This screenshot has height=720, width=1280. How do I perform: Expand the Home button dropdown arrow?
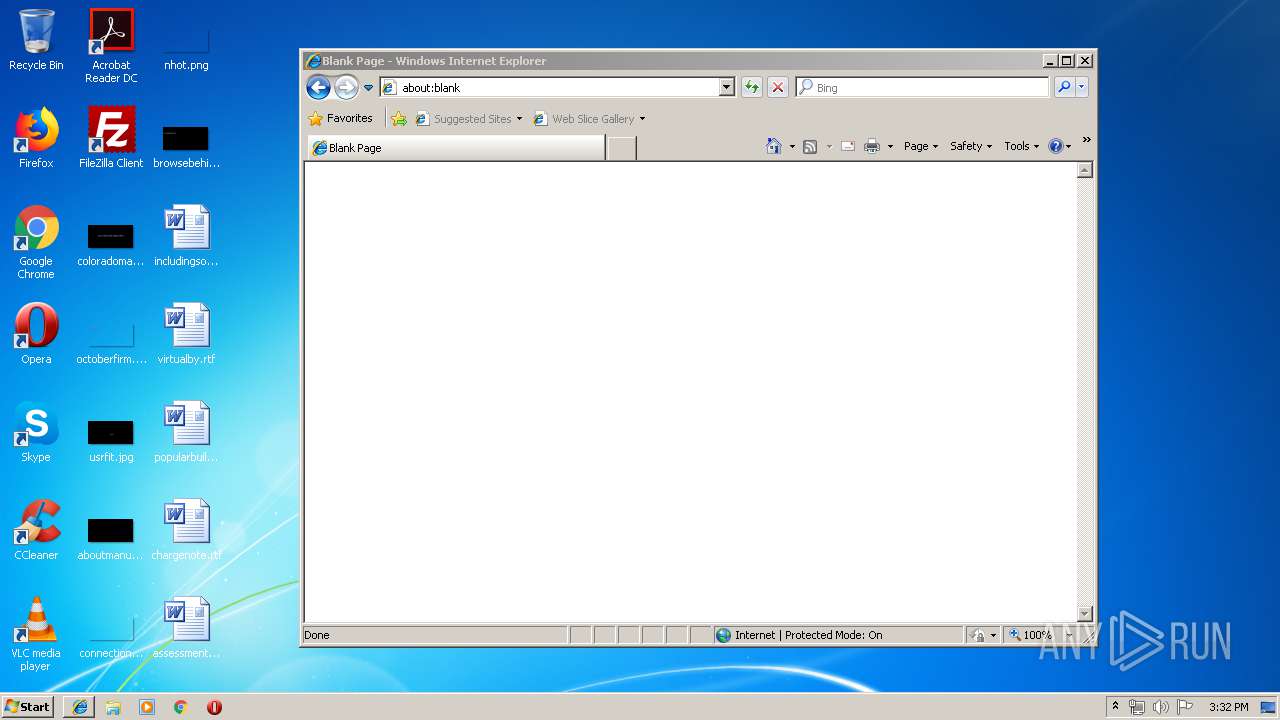click(791, 147)
